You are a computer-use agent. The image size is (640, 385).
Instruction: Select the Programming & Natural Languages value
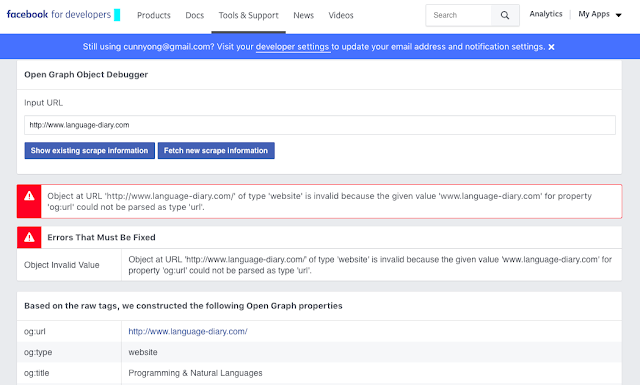point(196,373)
